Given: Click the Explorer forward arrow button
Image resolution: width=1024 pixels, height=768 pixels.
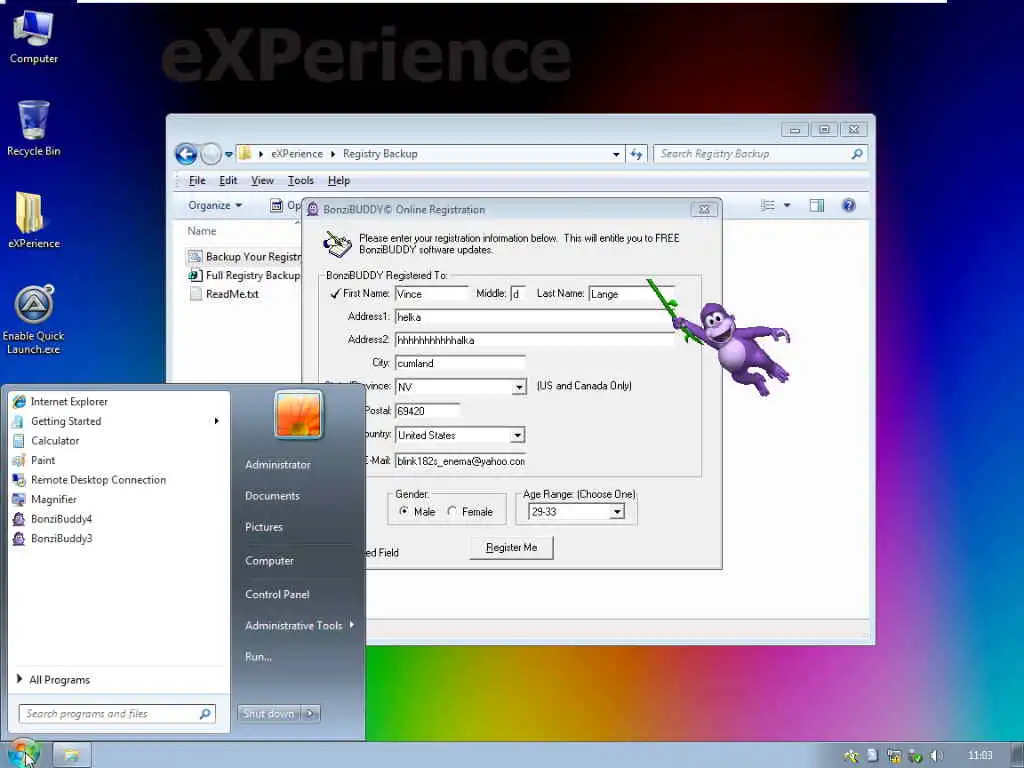Looking at the screenshot, I should 211,154.
